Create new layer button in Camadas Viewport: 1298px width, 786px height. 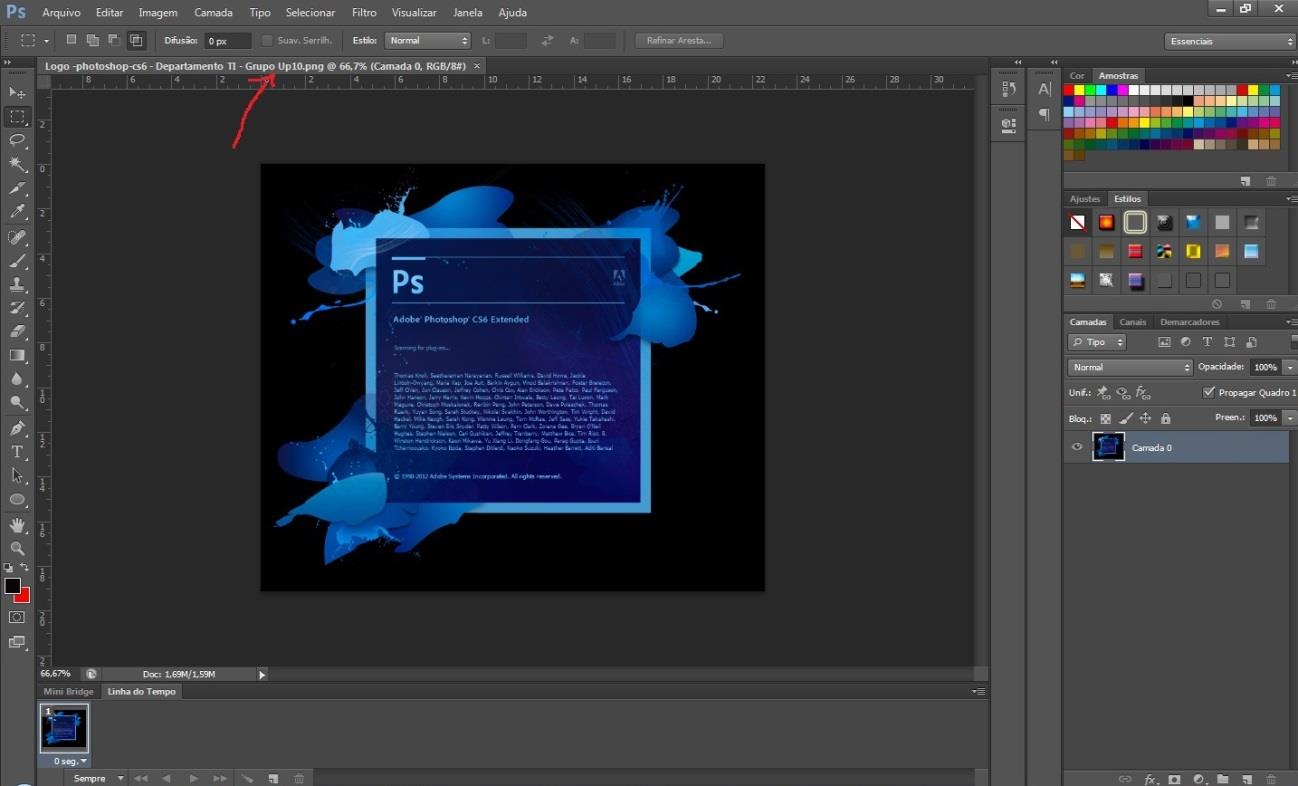[x=1247, y=778]
